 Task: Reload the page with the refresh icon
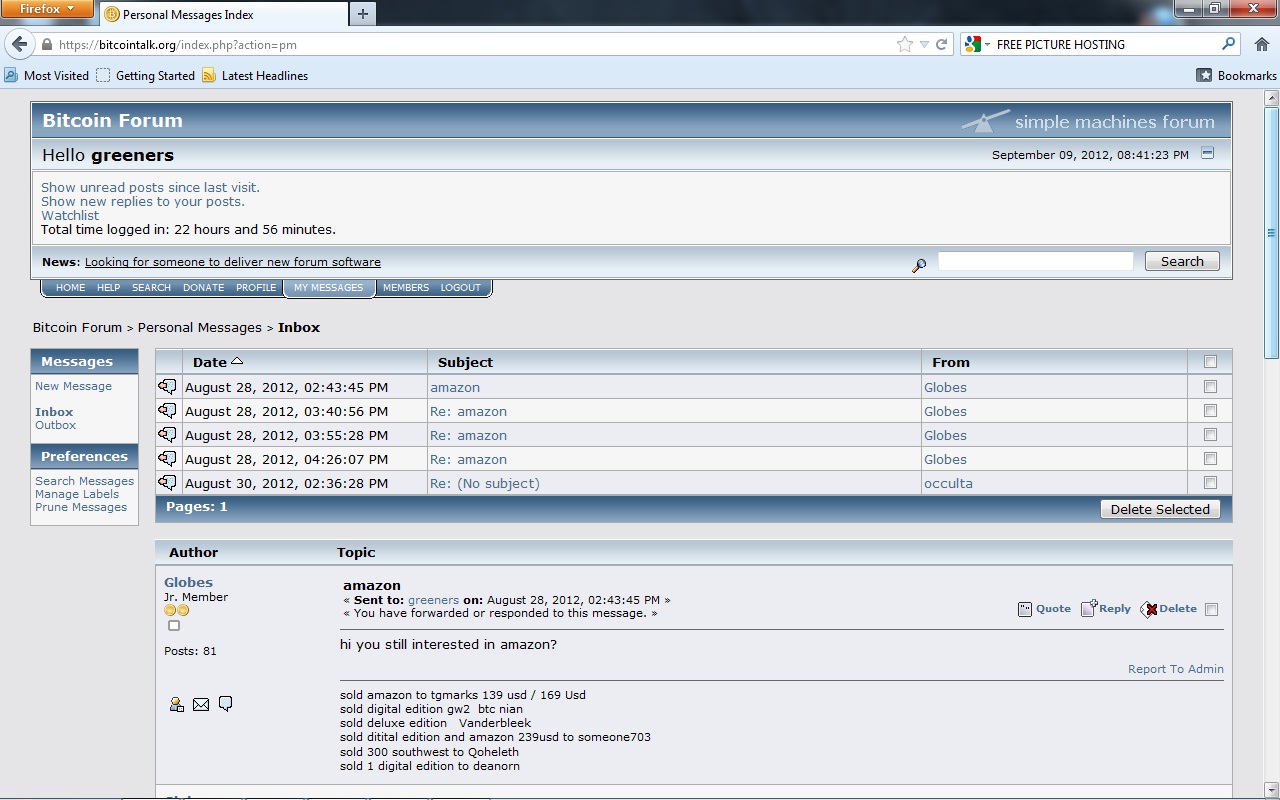pos(941,45)
